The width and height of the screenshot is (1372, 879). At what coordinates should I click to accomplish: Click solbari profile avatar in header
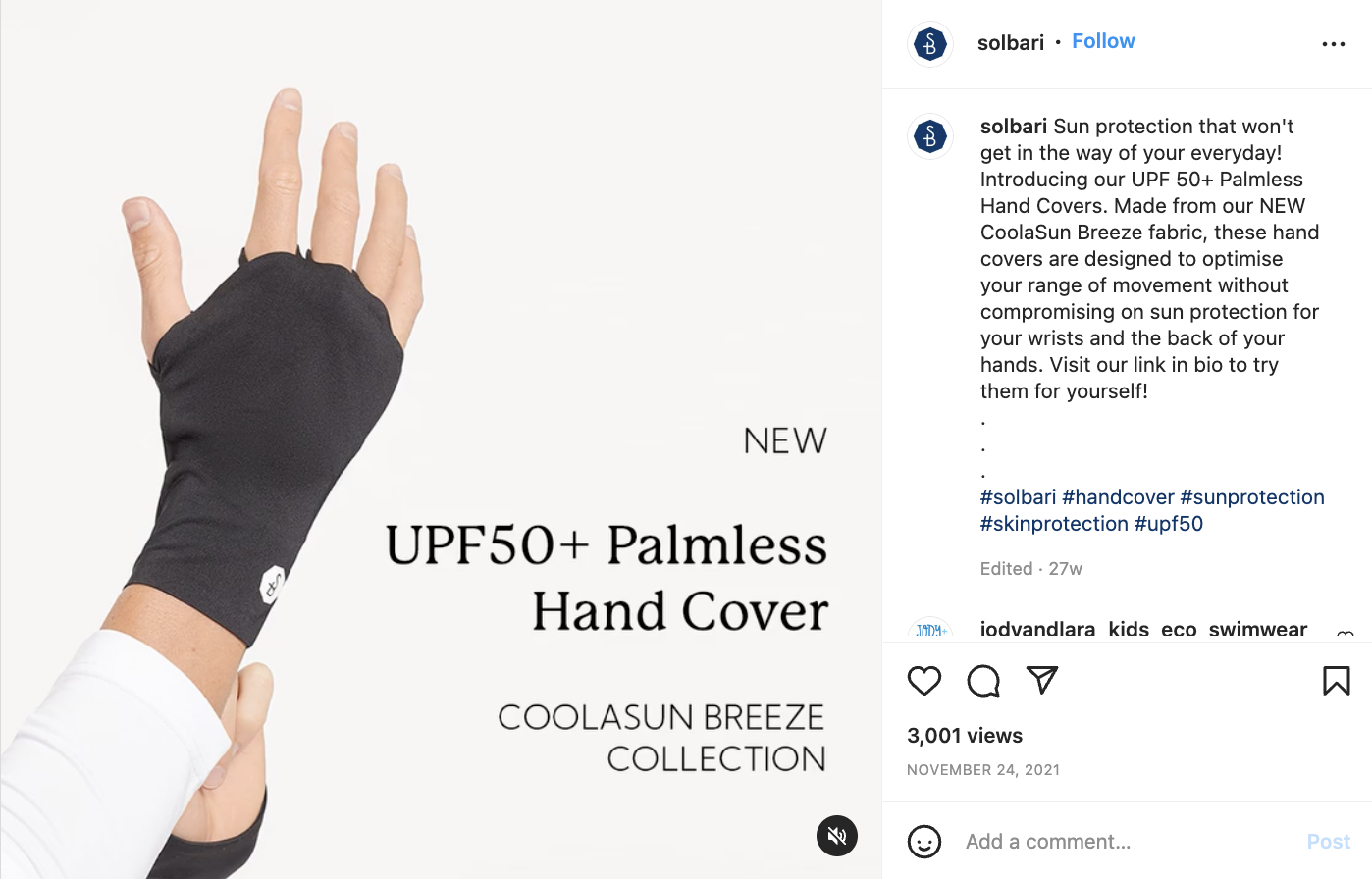click(930, 44)
